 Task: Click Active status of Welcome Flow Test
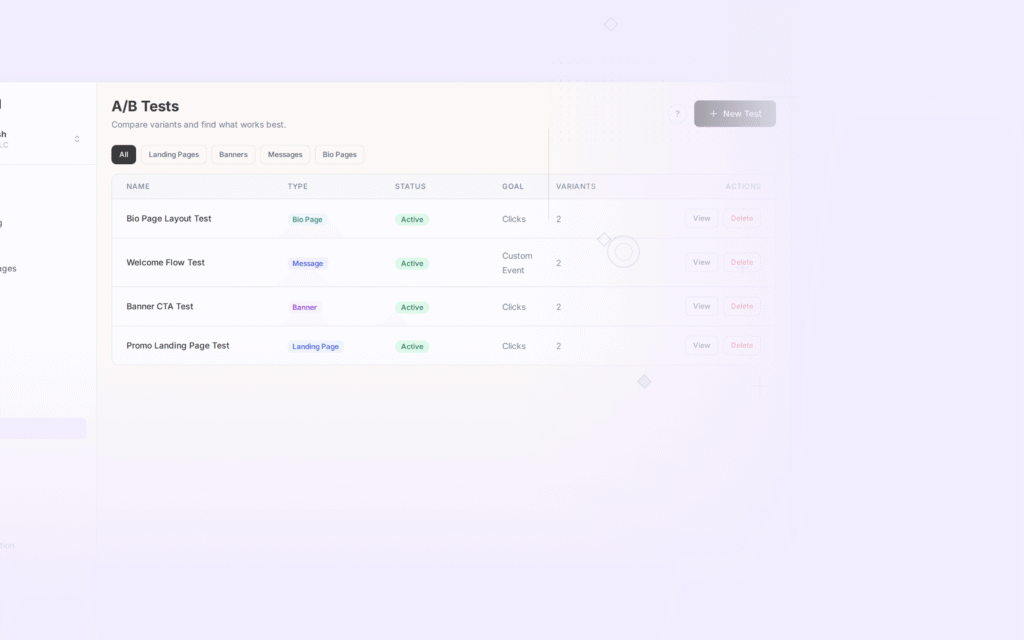click(x=412, y=263)
